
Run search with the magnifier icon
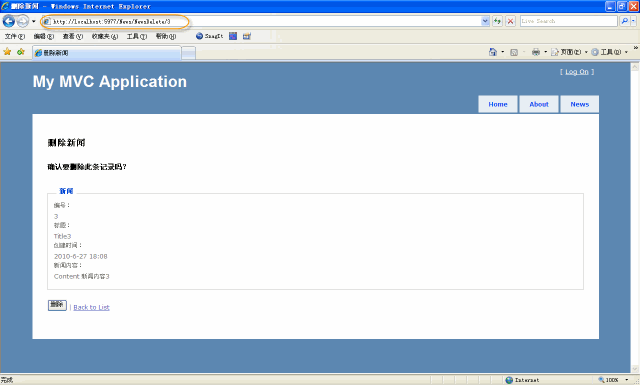[624, 21]
